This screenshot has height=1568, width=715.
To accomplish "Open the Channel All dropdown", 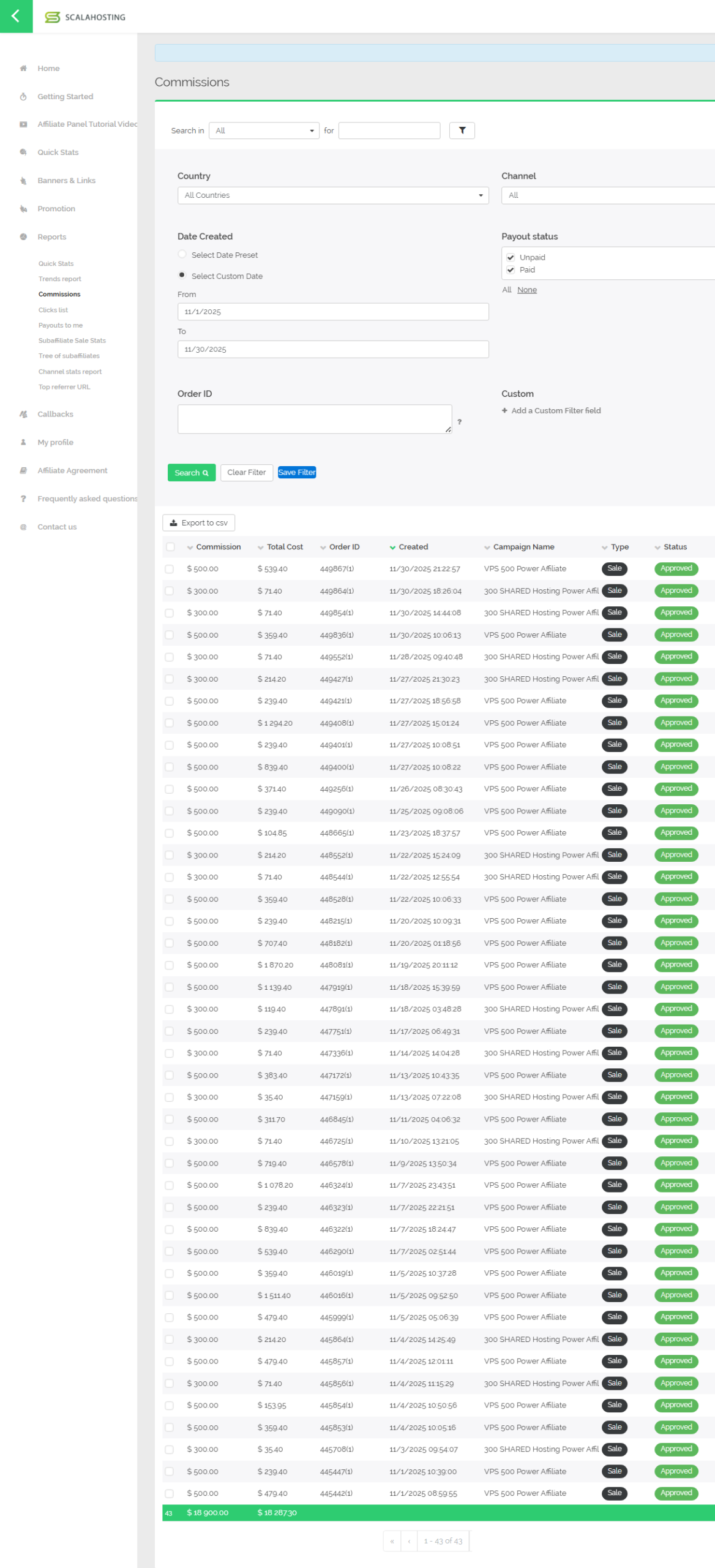I will point(608,195).
